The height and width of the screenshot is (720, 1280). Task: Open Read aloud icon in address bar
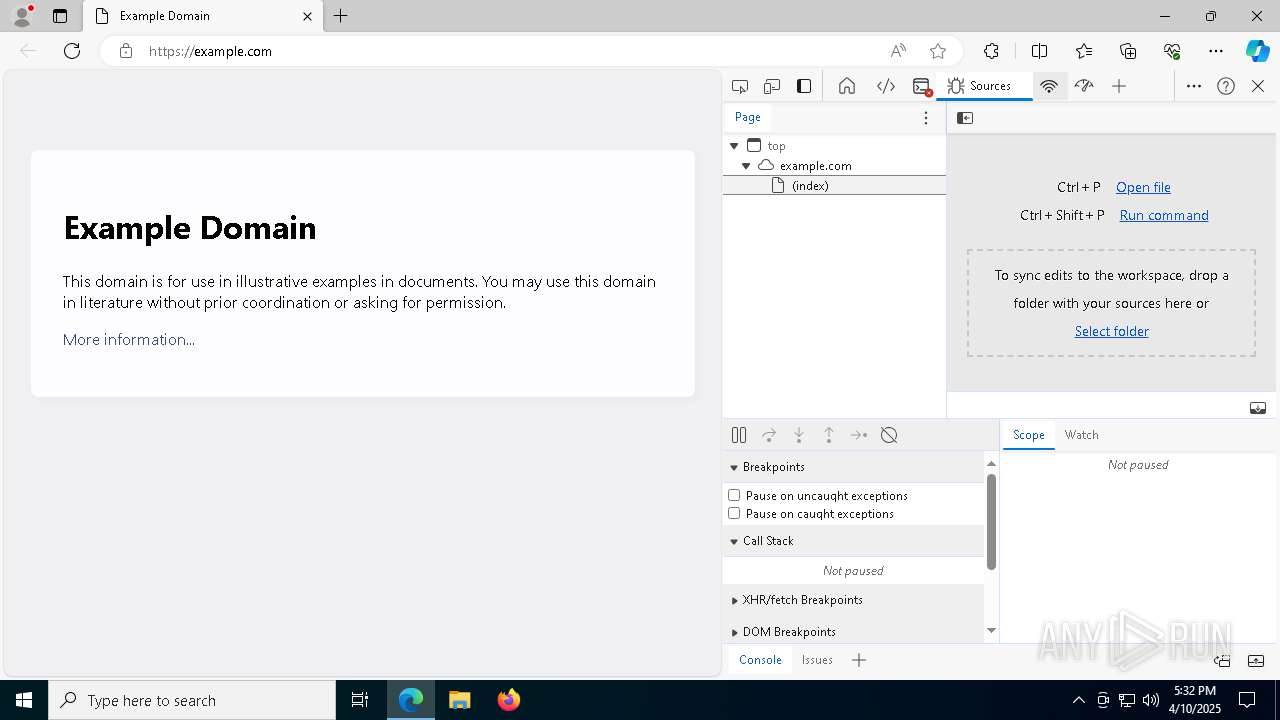coord(898,51)
